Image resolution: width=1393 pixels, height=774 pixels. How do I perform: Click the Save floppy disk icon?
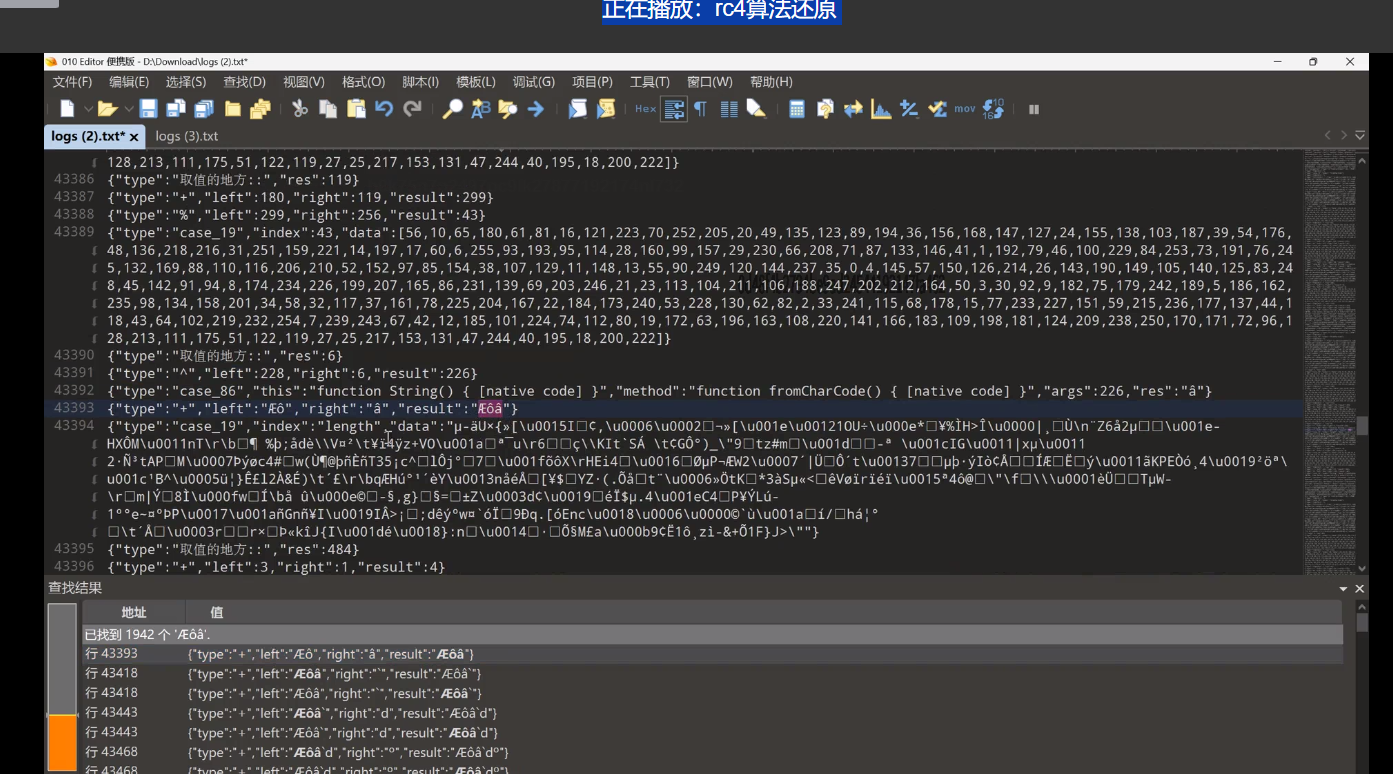pyautogui.click(x=148, y=109)
